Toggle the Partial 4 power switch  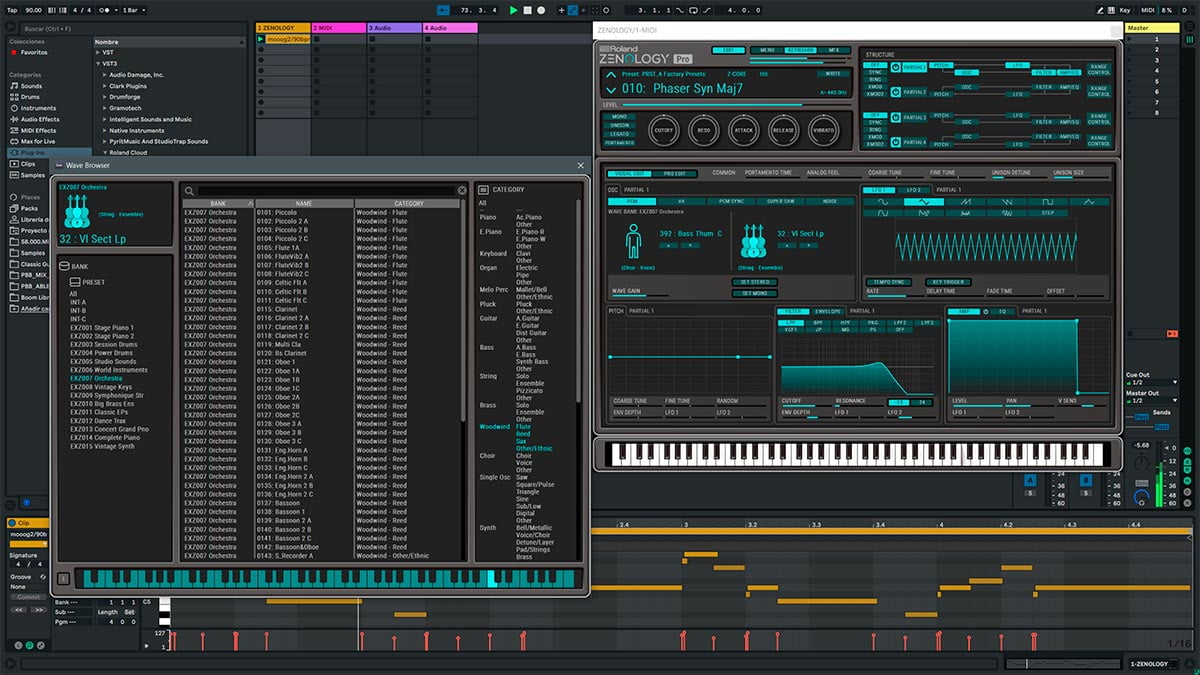tap(896, 142)
